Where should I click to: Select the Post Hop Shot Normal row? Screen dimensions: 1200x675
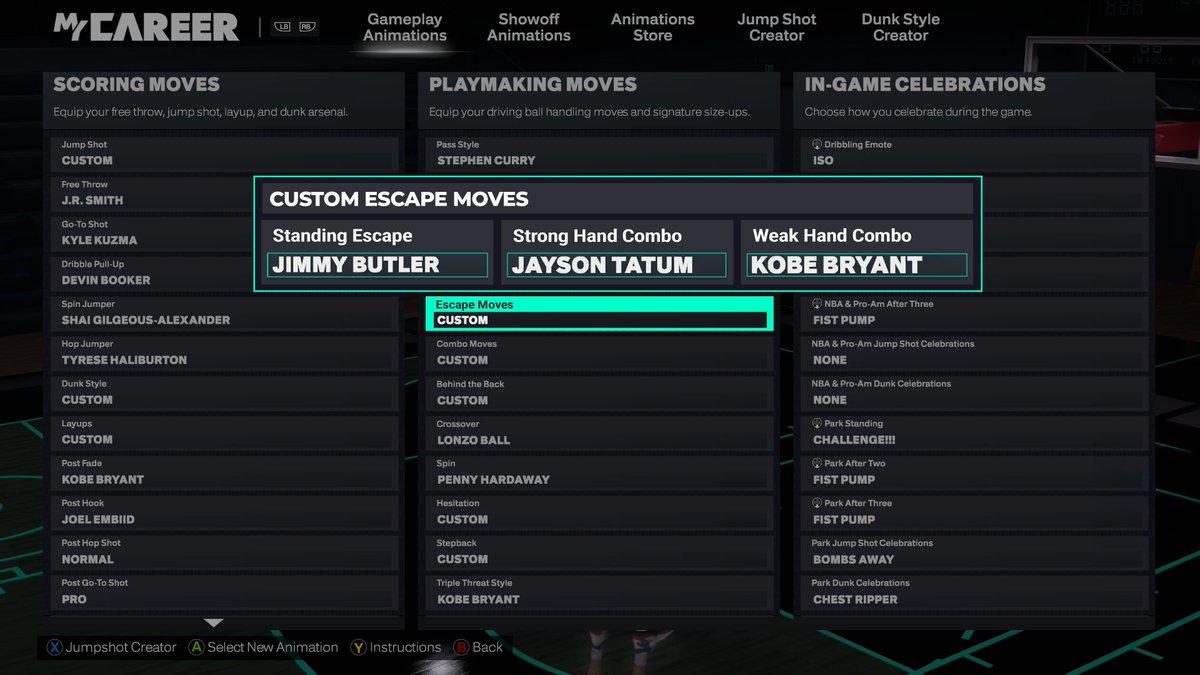click(224, 552)
